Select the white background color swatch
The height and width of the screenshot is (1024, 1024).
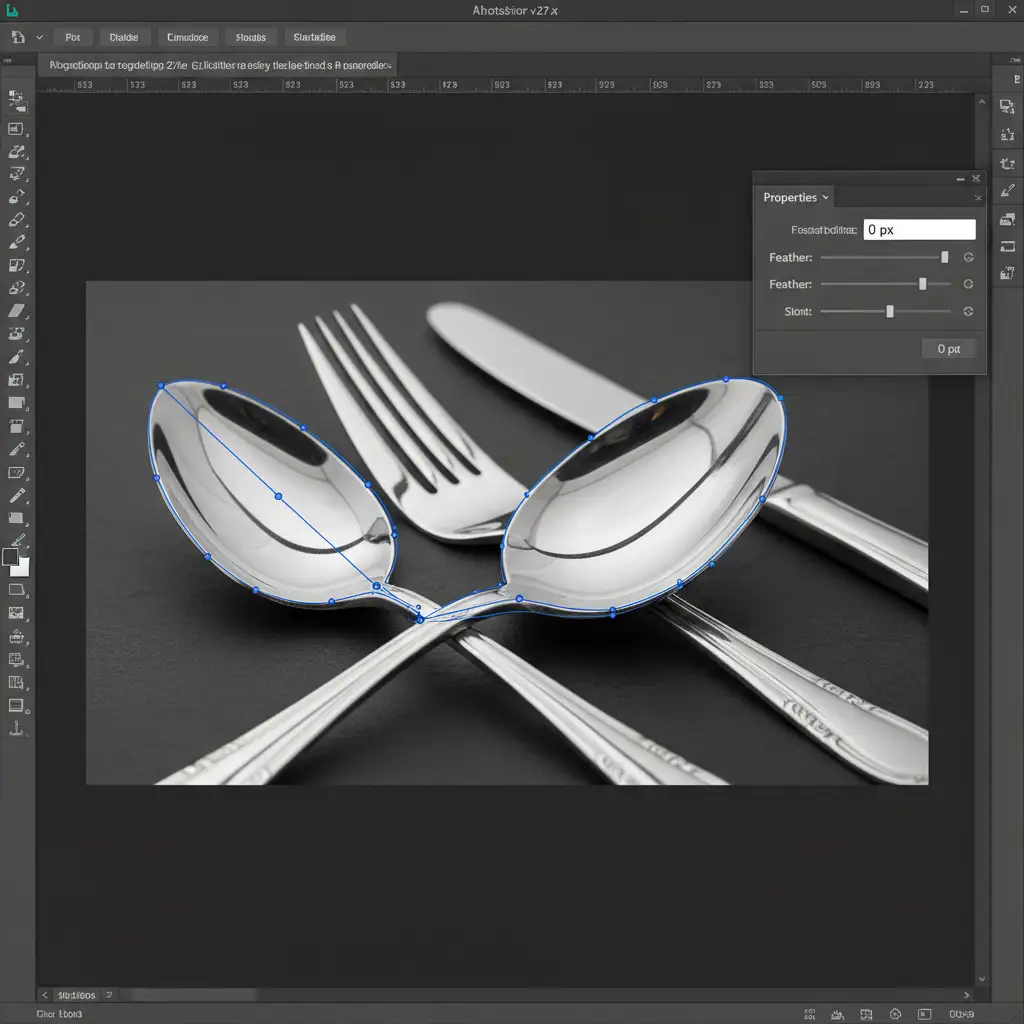point(21,567)
